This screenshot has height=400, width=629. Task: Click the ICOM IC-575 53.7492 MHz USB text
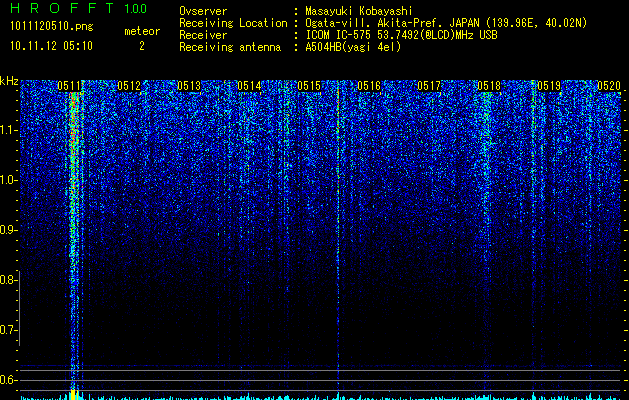(401, 35)
